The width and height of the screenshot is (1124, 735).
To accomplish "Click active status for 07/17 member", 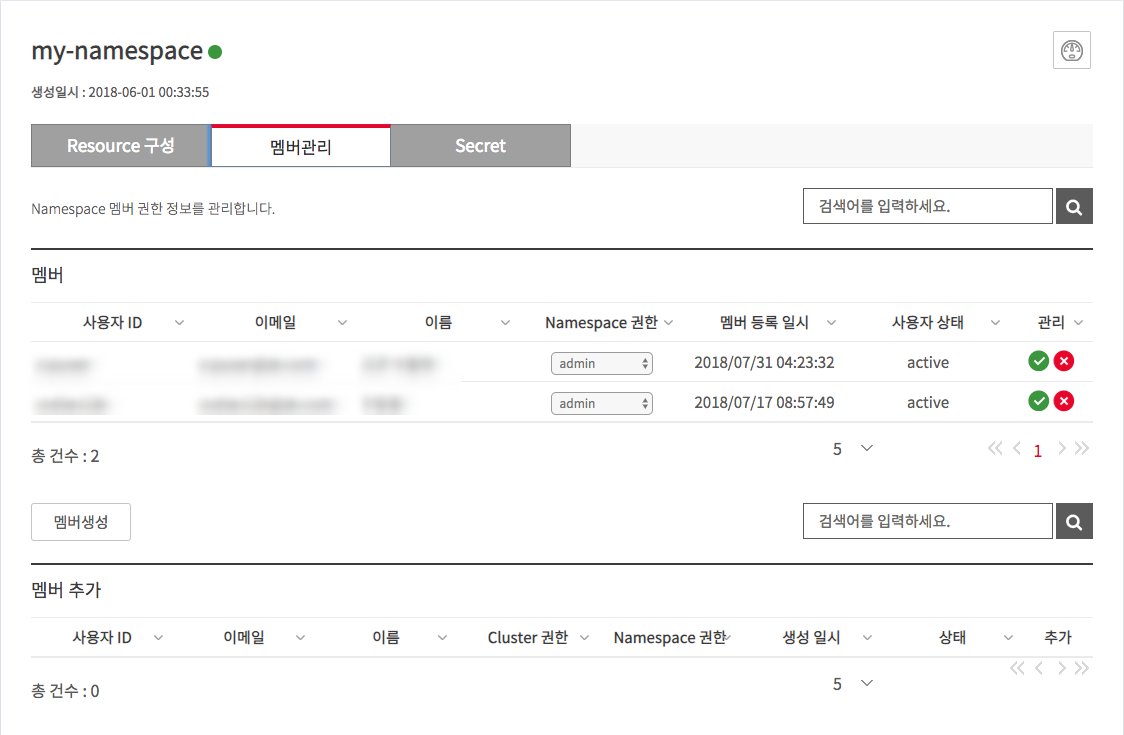I will 928,403.
